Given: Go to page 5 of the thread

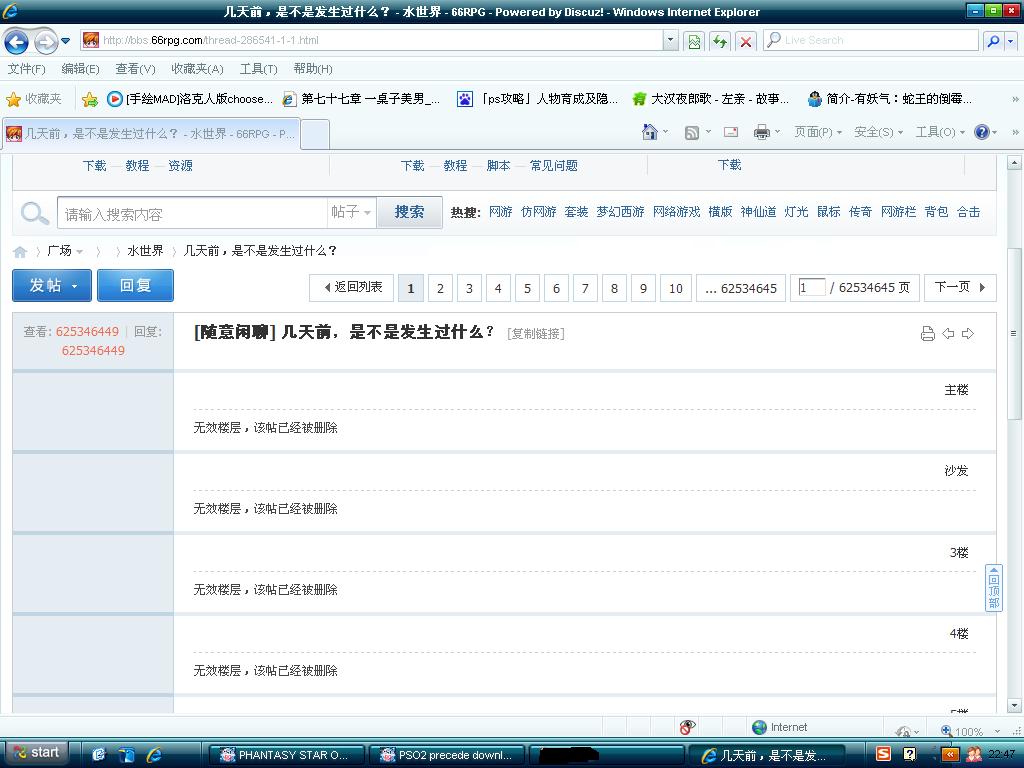Looking at the screenshot, I should [527, 288].
